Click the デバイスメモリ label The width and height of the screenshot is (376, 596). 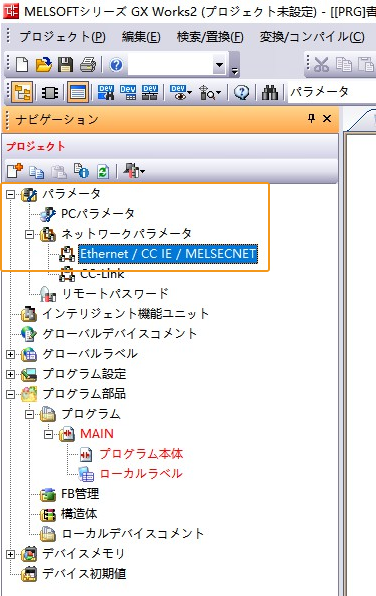coord(83,554)
